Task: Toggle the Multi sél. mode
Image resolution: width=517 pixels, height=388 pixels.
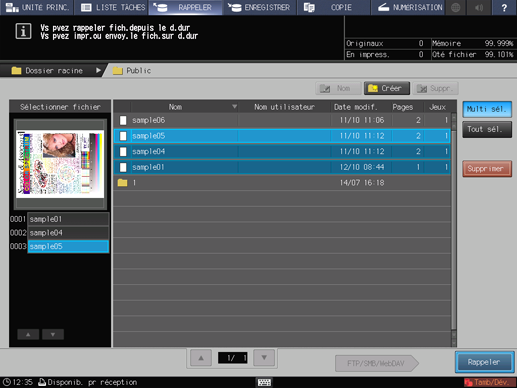Action: (x=487, y=109)
